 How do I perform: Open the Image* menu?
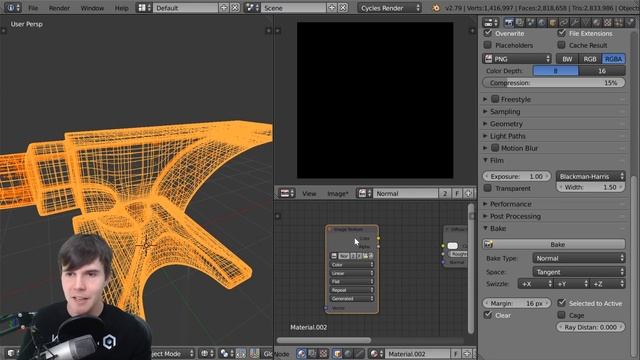click(x=338, y=193)
